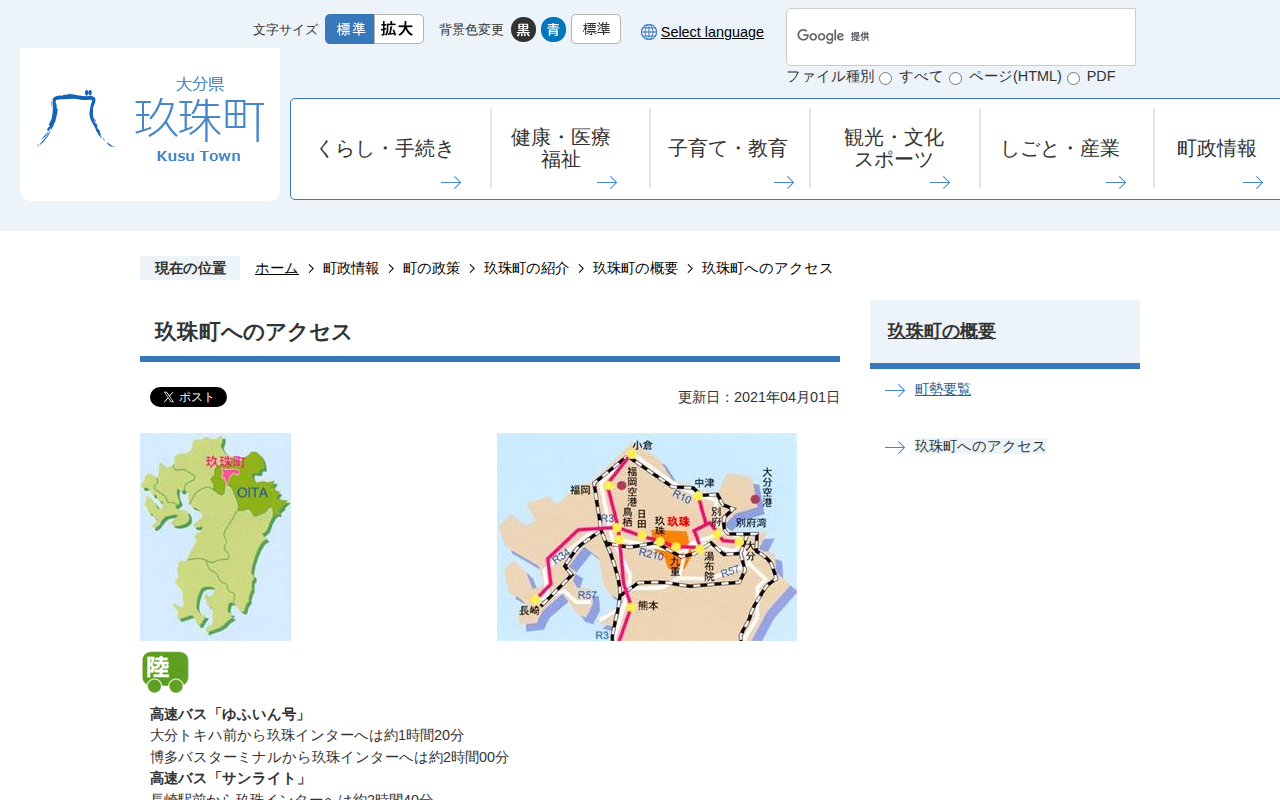Open the 子育て・教育 menu item

coord(729,149)
